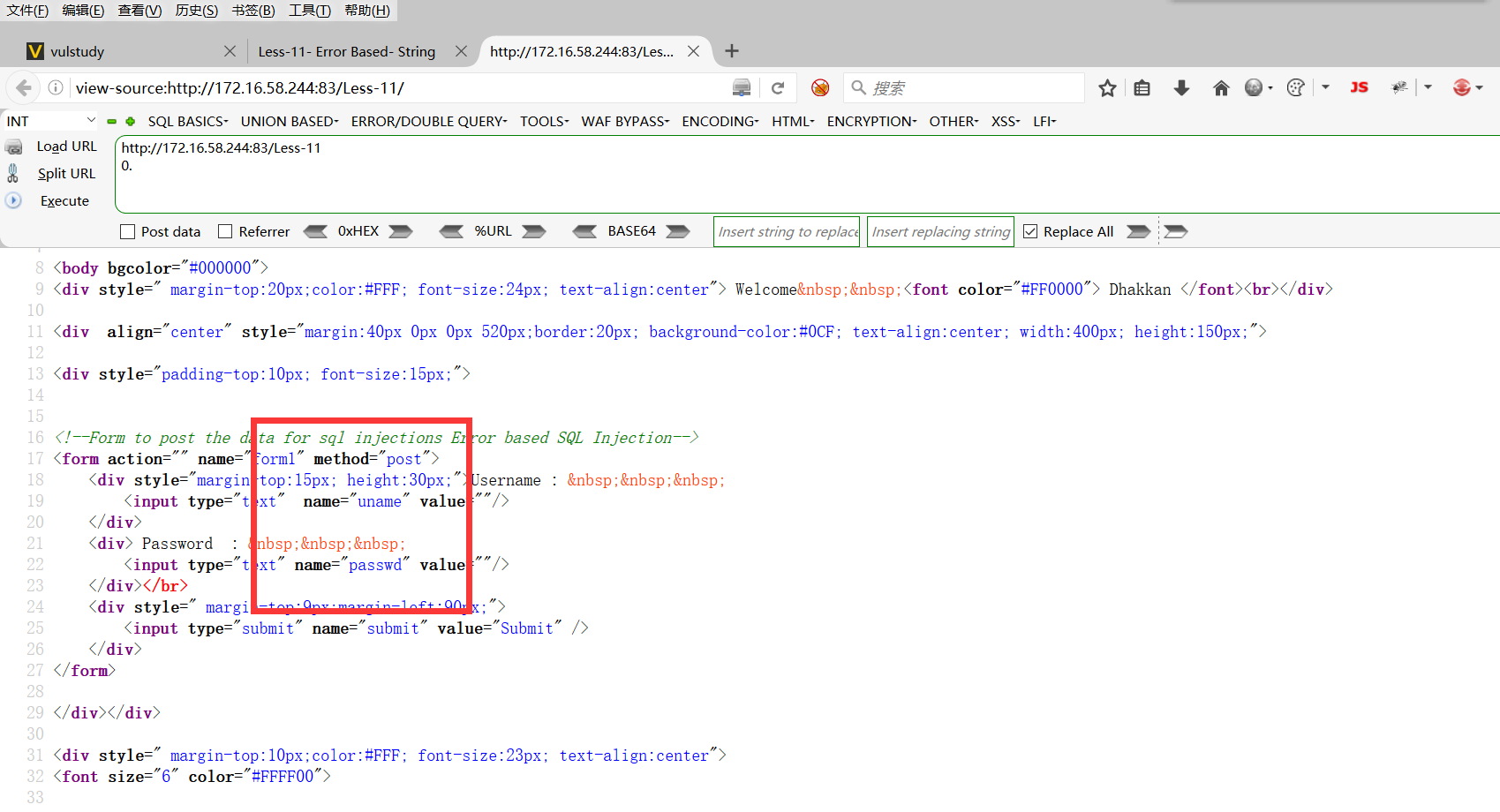Encode BASE64 with right arrow
This screenshot has height=812, width=1500.
[678, 231]
